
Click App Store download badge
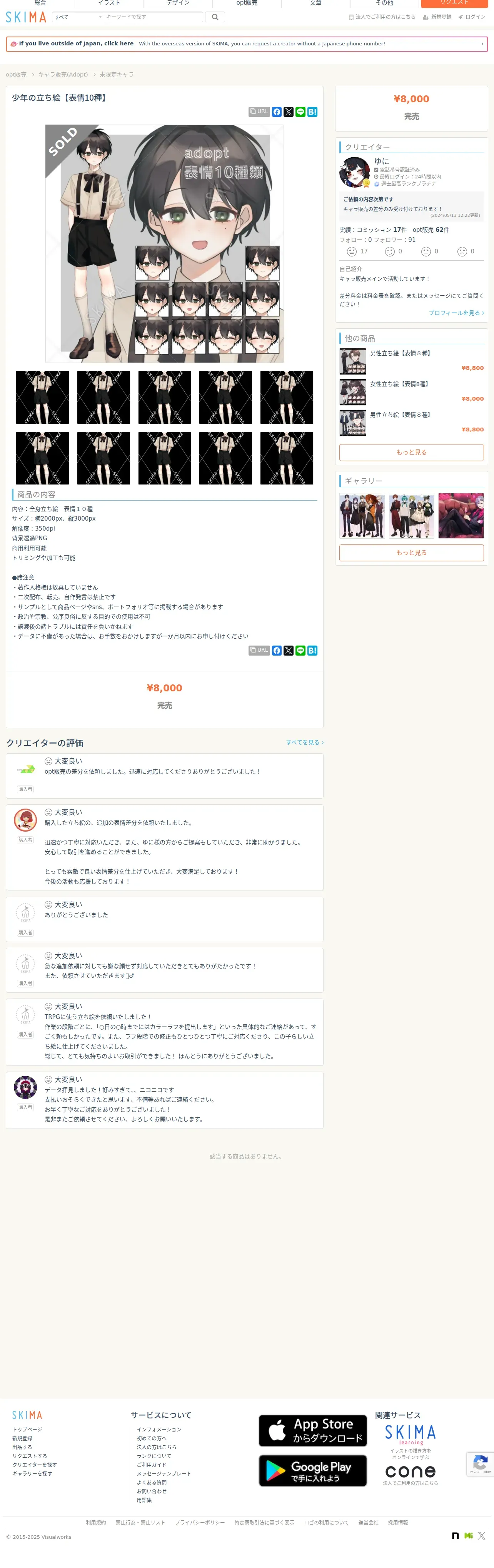(313, 1430)
